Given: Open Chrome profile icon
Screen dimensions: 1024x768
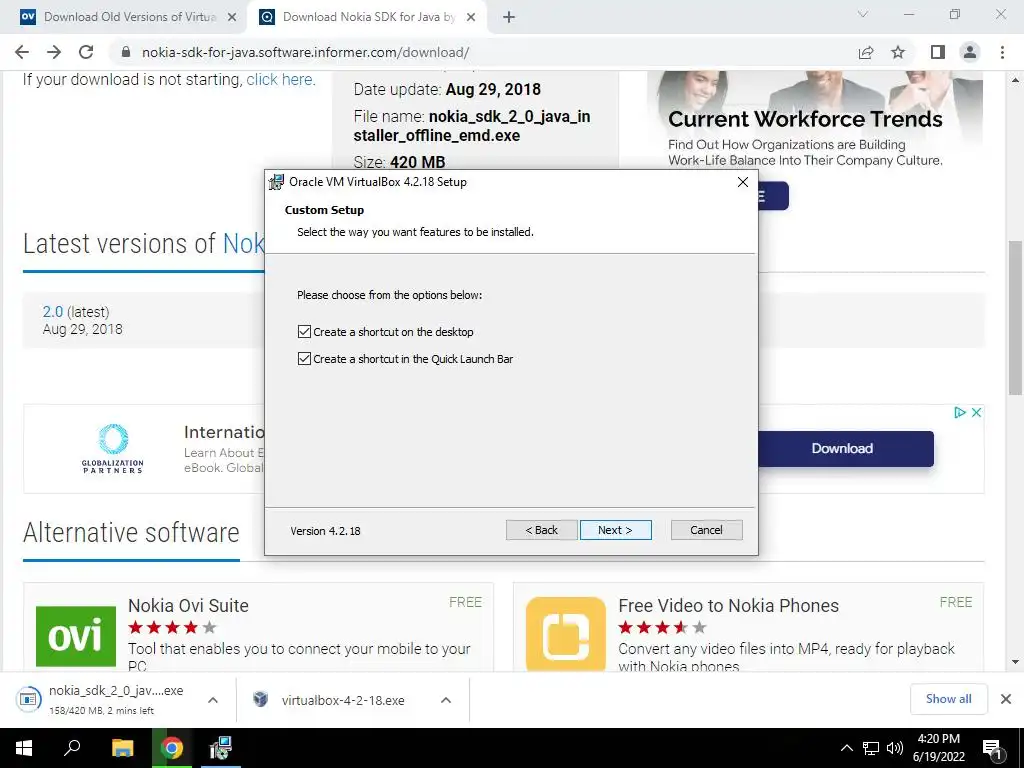Looking at the screenshot, I should [970, 52].
